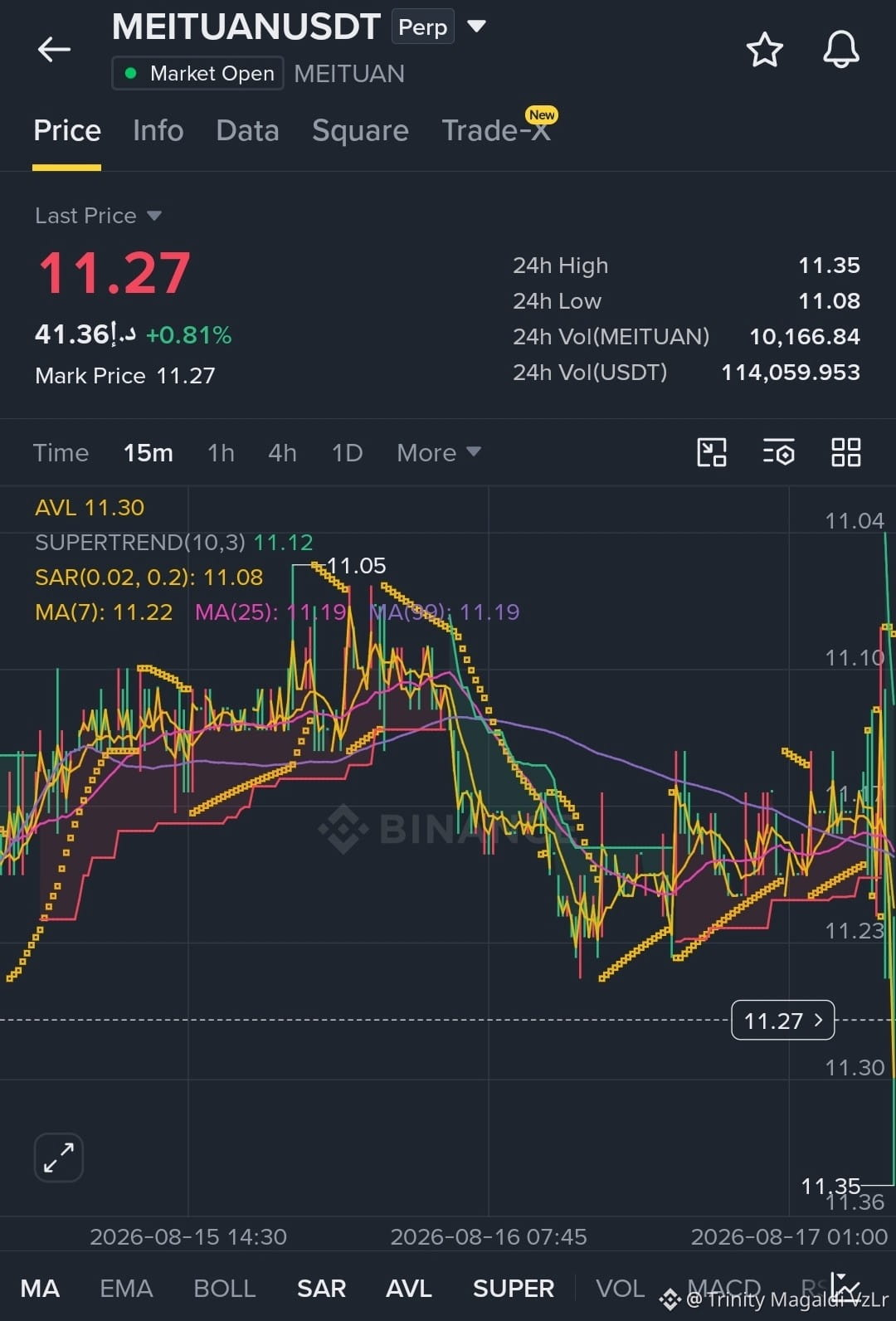Screen dimensions: 896x1321
Task: Tap the Mark Price 11.27 text
Action: tap(125, 376)
